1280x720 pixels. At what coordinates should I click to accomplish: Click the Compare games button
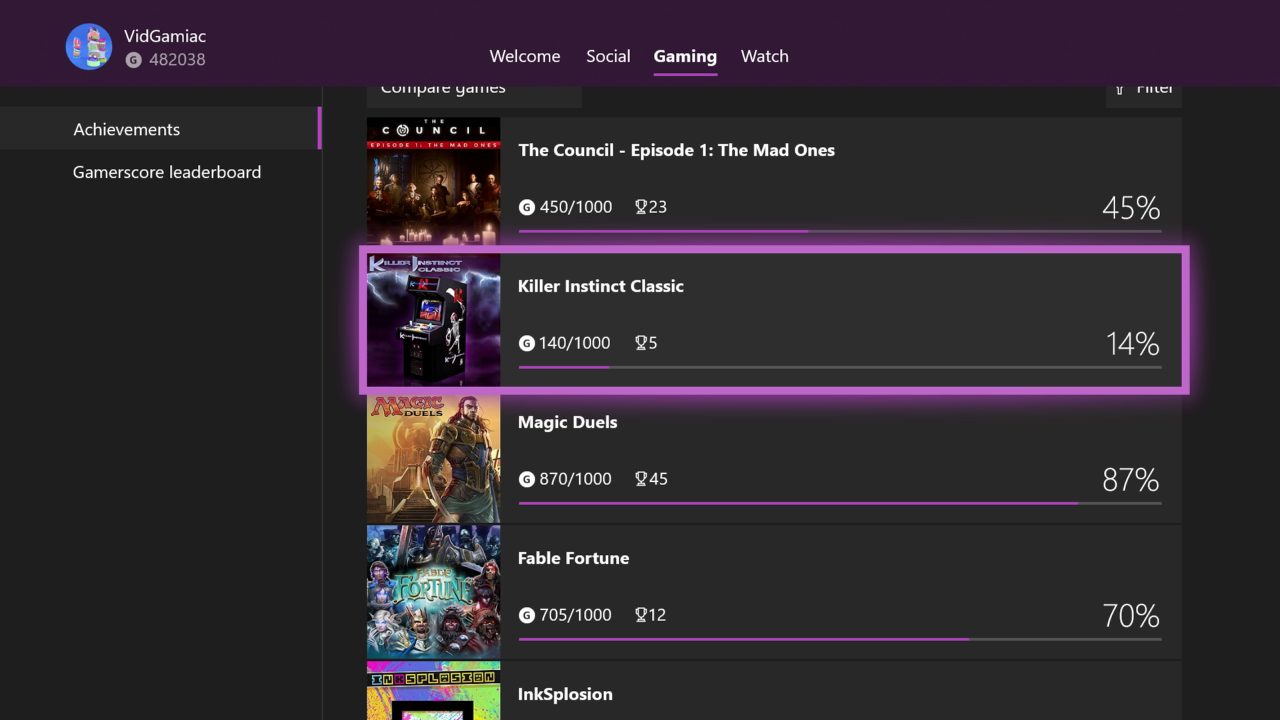pyautogui.click(x=474, y=96)
